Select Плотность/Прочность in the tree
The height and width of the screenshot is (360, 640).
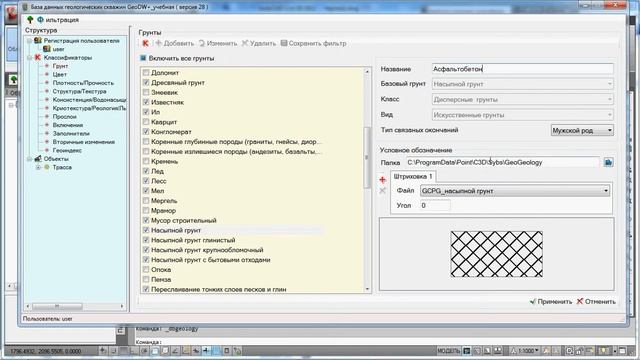(x=83, y=83)
